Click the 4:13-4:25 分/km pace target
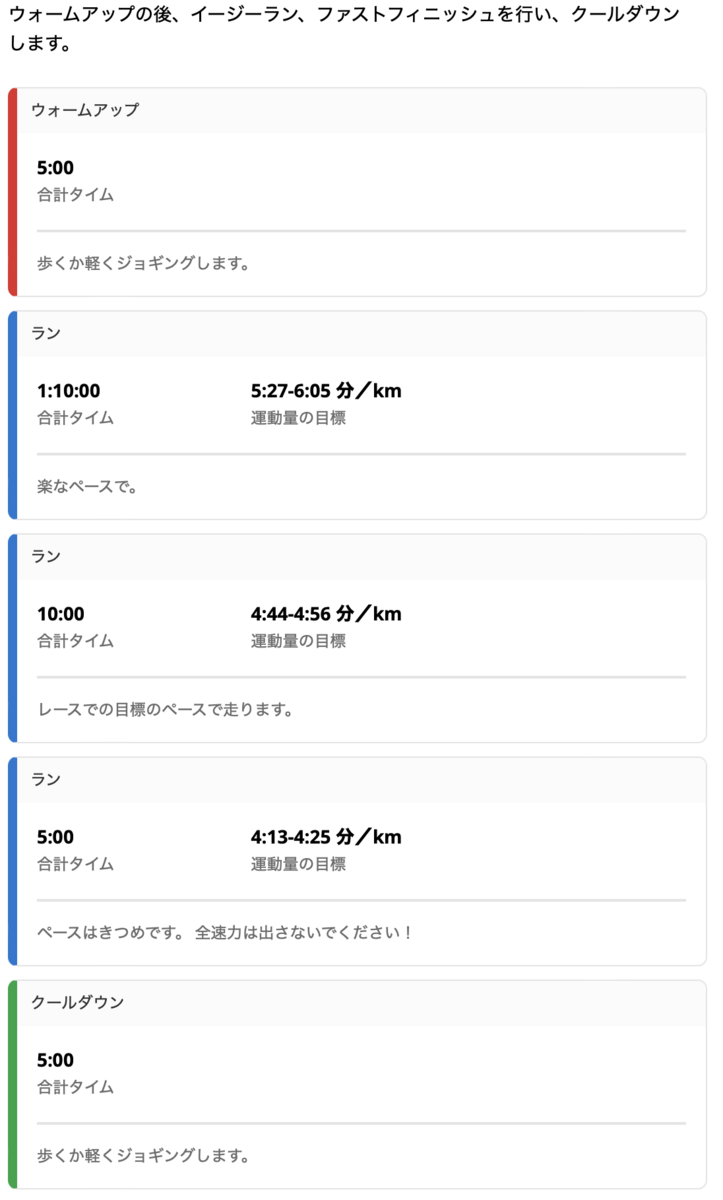Viewport: 723px width, 1200px height. (326, 837)
